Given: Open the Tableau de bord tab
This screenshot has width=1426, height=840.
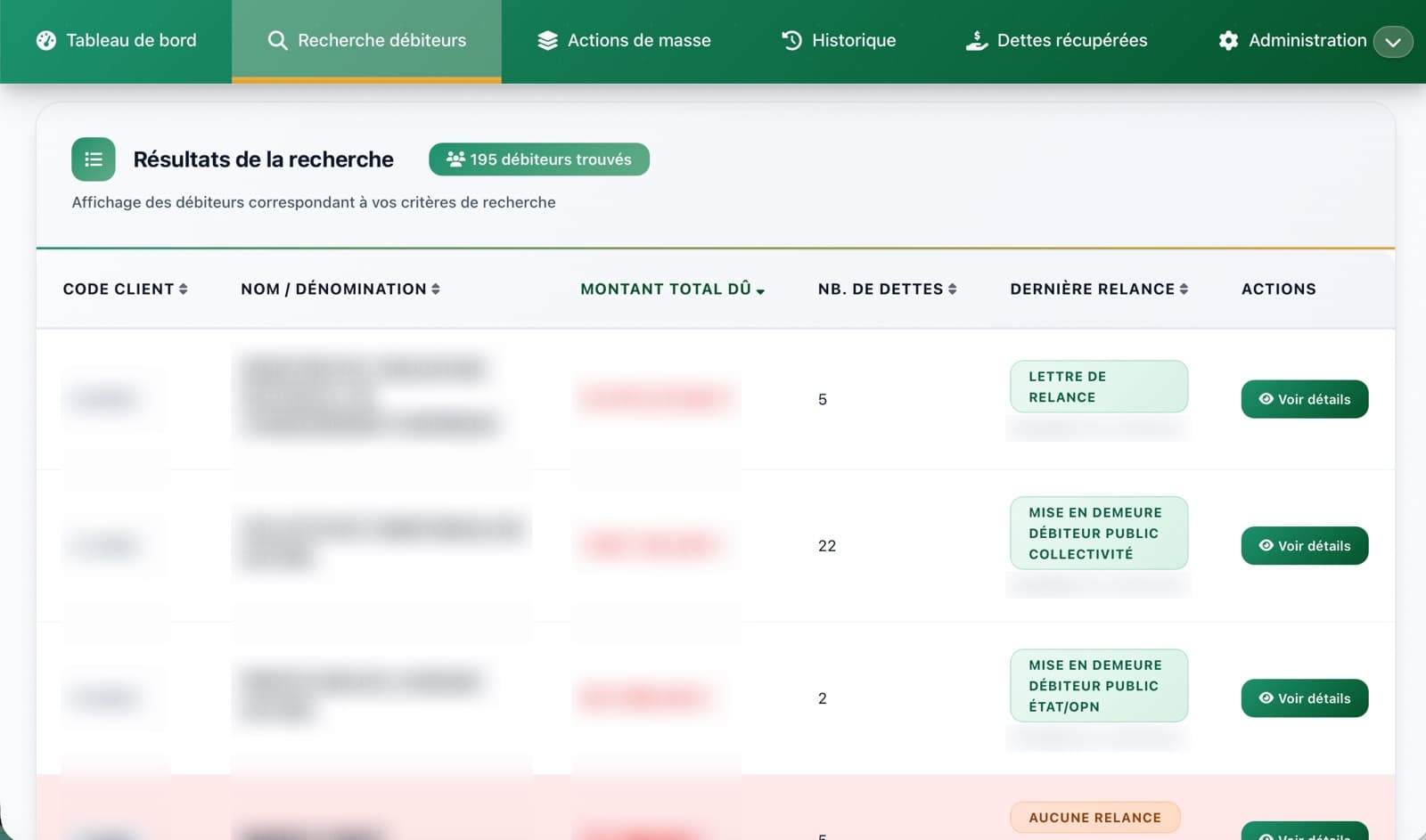Looking at the screenshot, I should (x=116, y=41).
